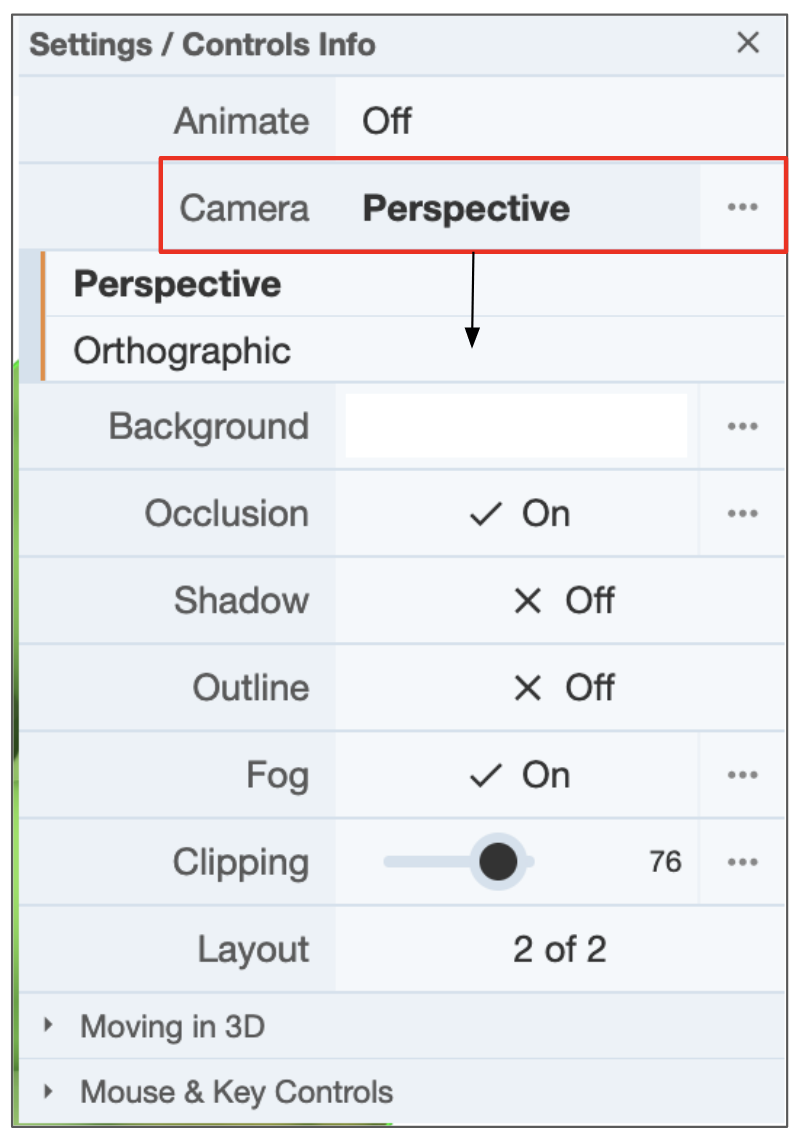Toggle Occlusion On setting

pyautogui.click(x=519, y=513)
